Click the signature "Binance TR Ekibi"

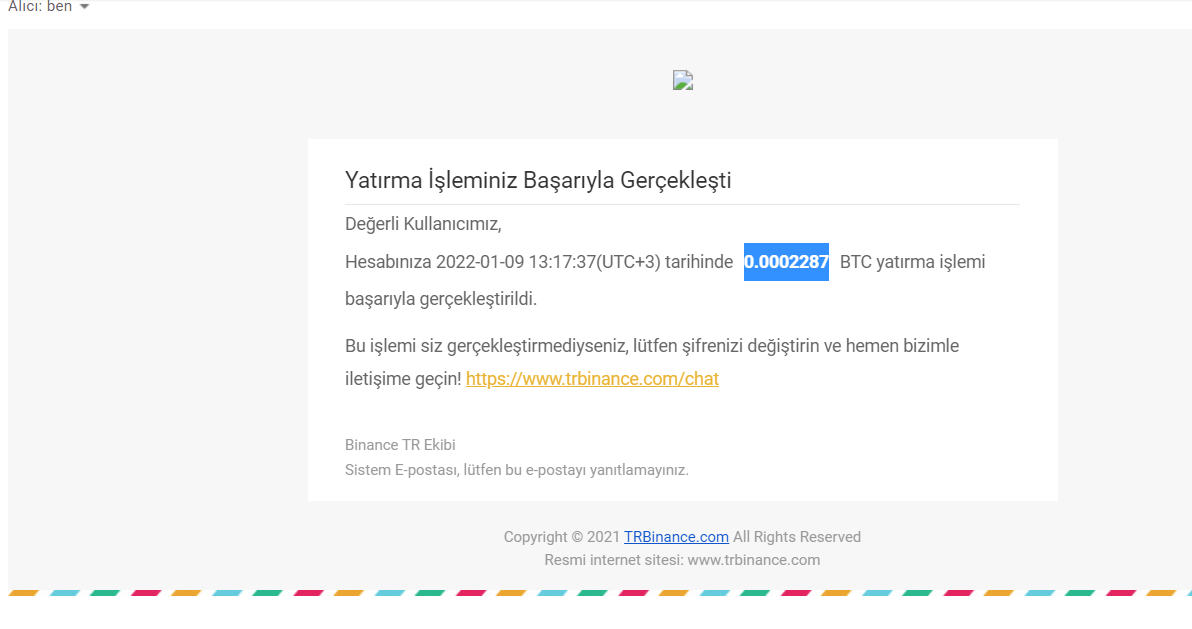pos(400,445)
